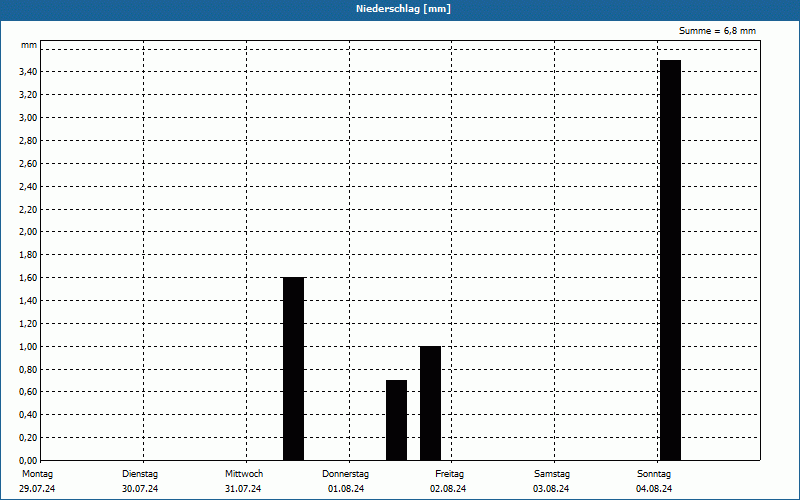
Task: Click the 1,60 y-axis value
Action: point(28,278)
